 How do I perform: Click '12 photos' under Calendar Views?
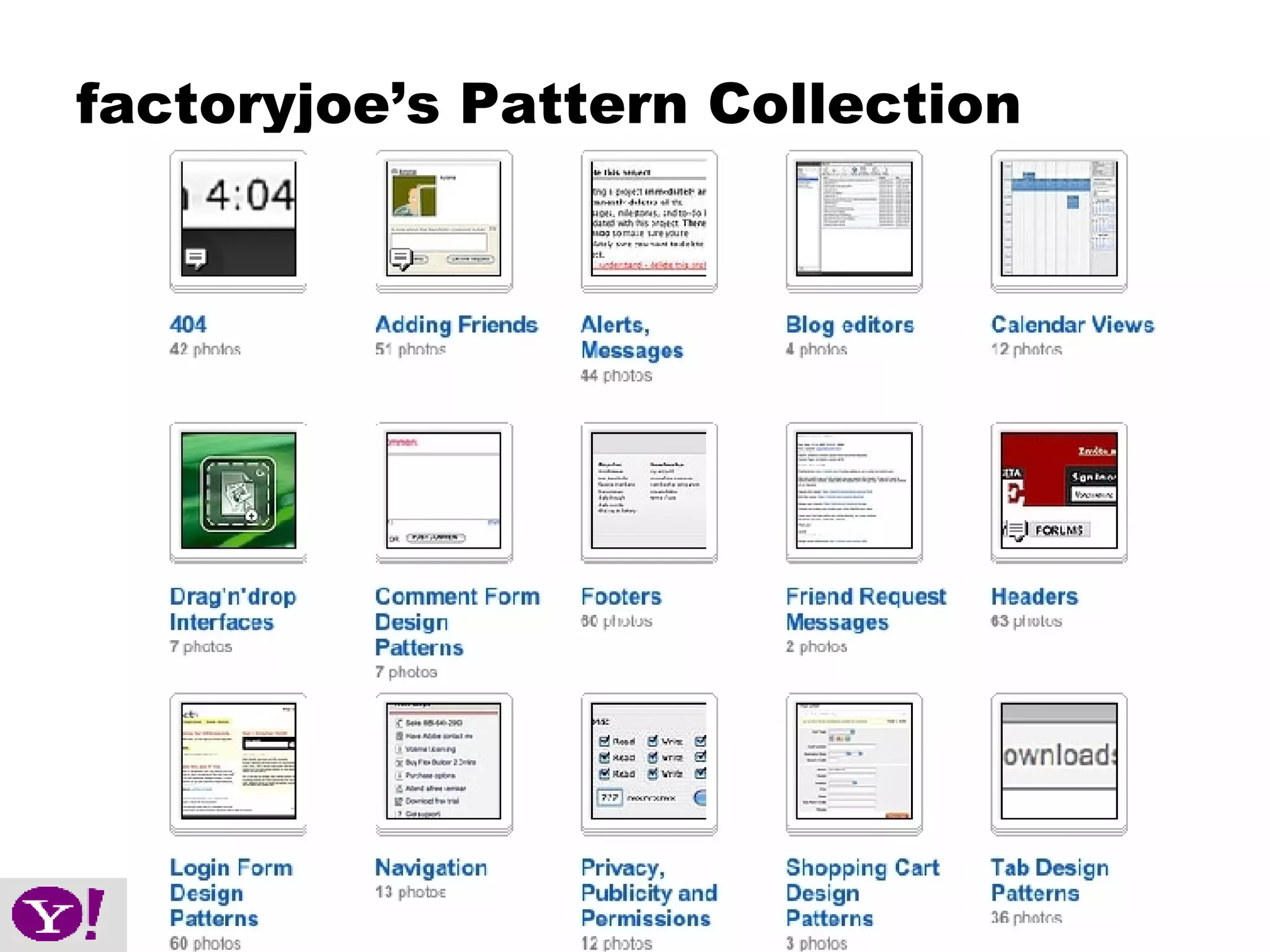coord(1026,350)
